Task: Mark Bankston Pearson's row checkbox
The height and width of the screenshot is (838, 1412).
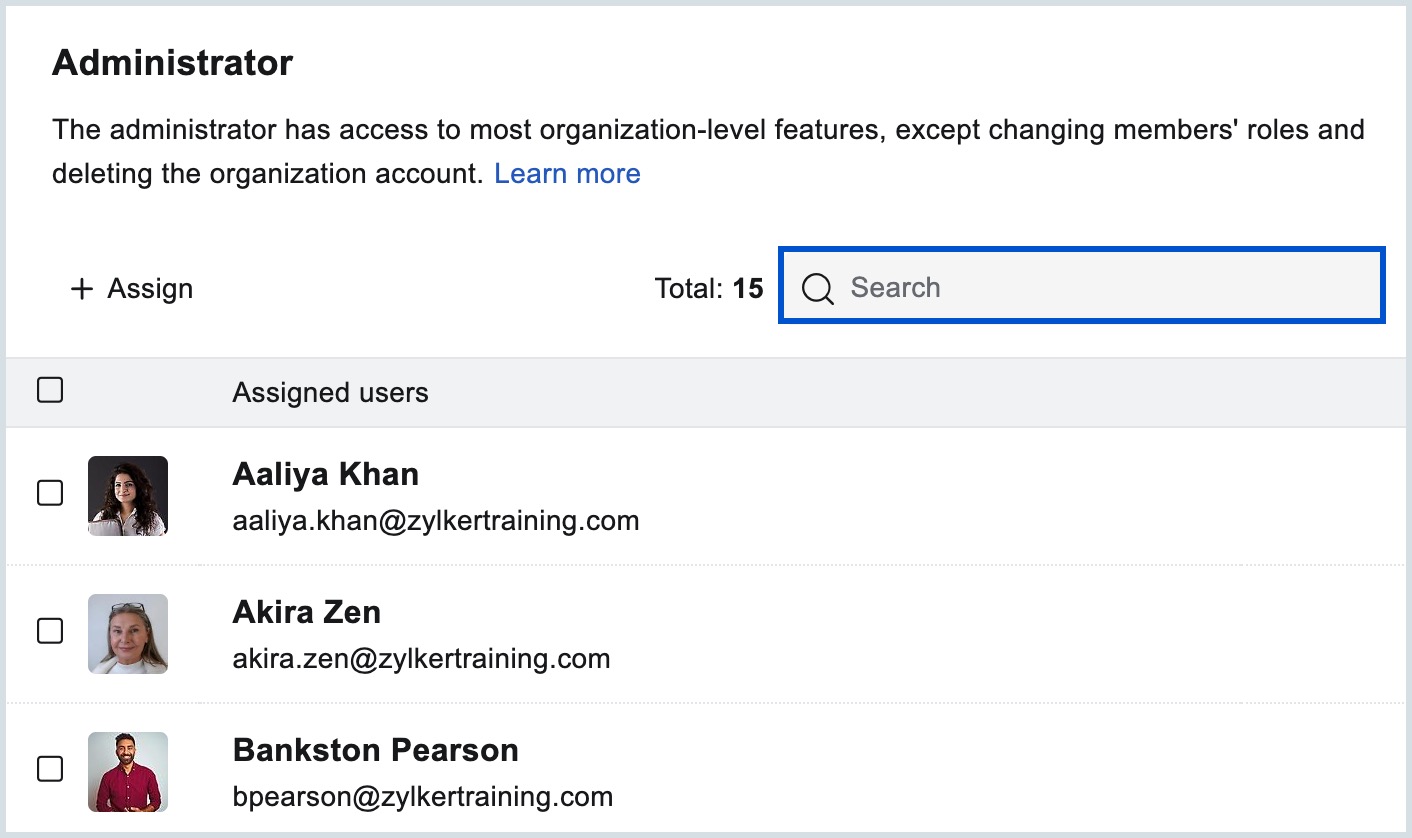Action: [50, 769]
